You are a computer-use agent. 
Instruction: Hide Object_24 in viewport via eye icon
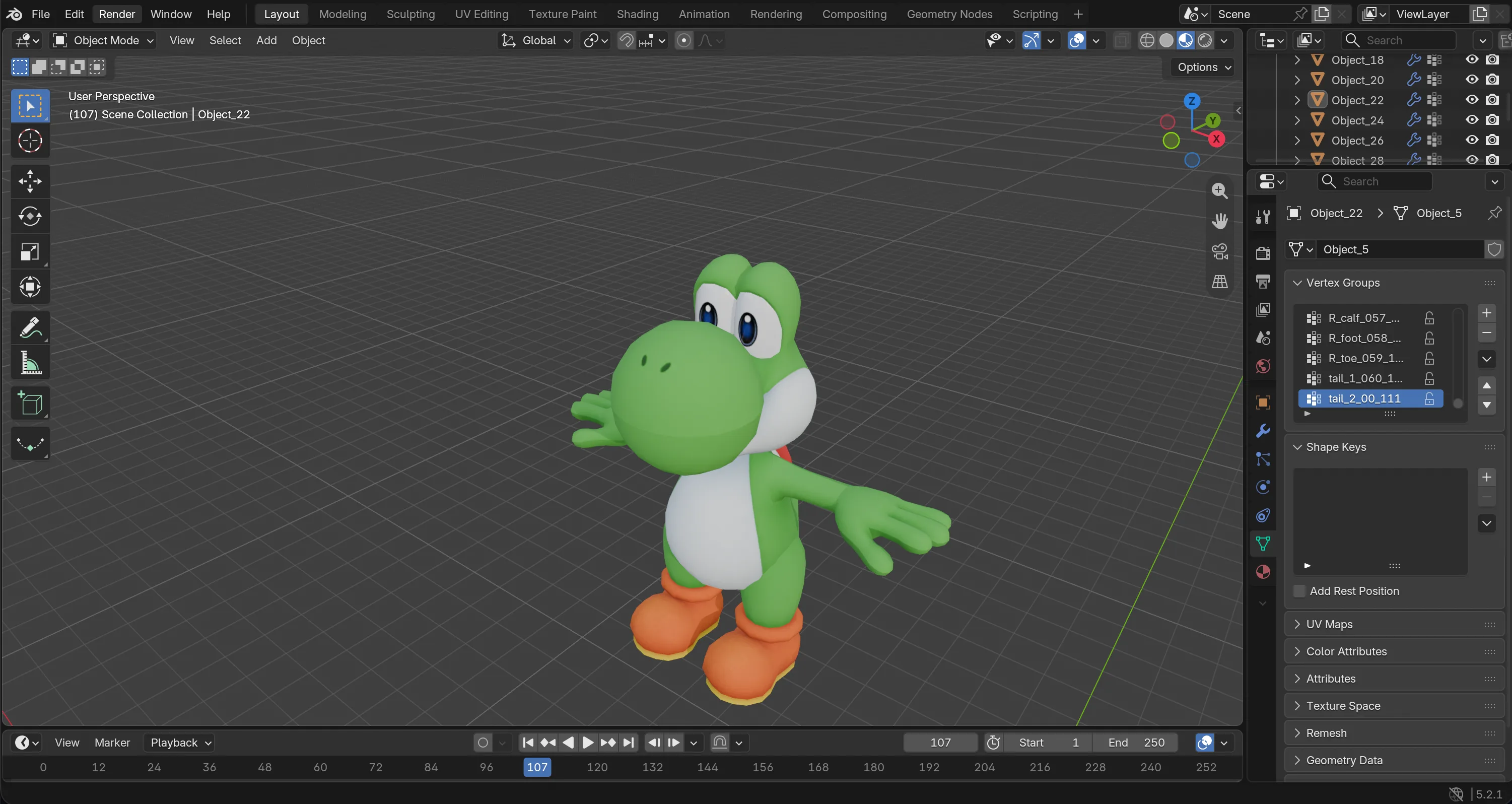tap(1472, 120)
